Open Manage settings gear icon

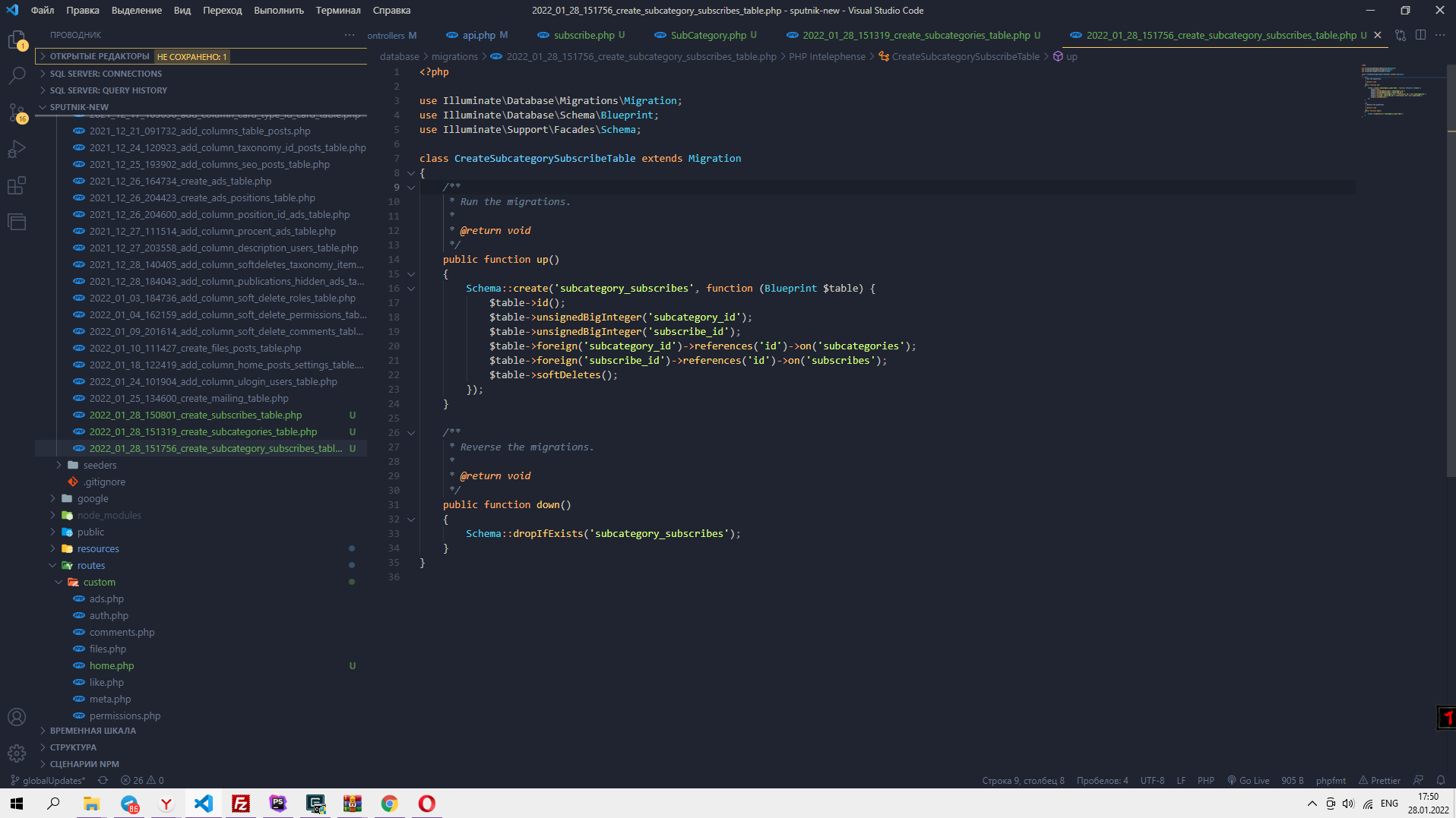coord(17,753)
